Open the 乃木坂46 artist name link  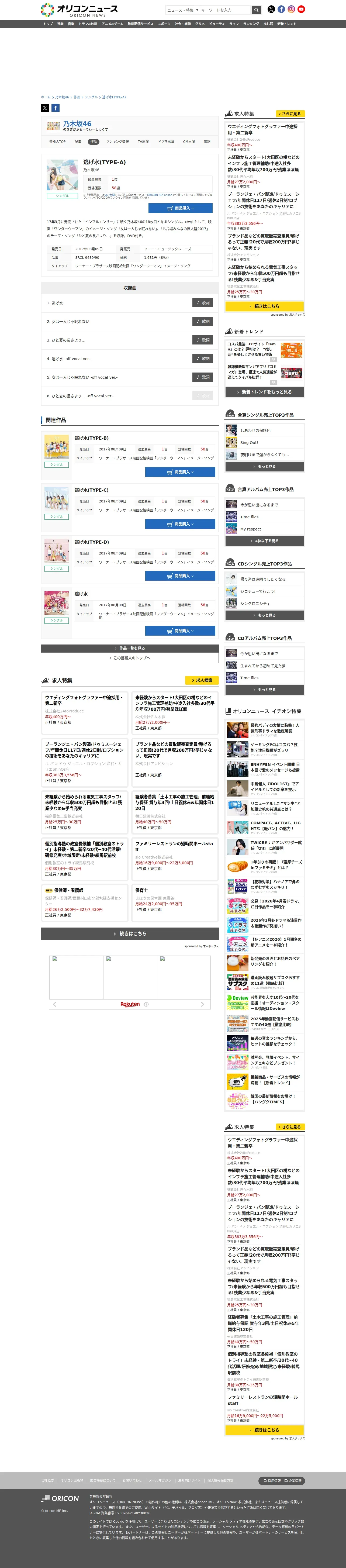[77, 123]
